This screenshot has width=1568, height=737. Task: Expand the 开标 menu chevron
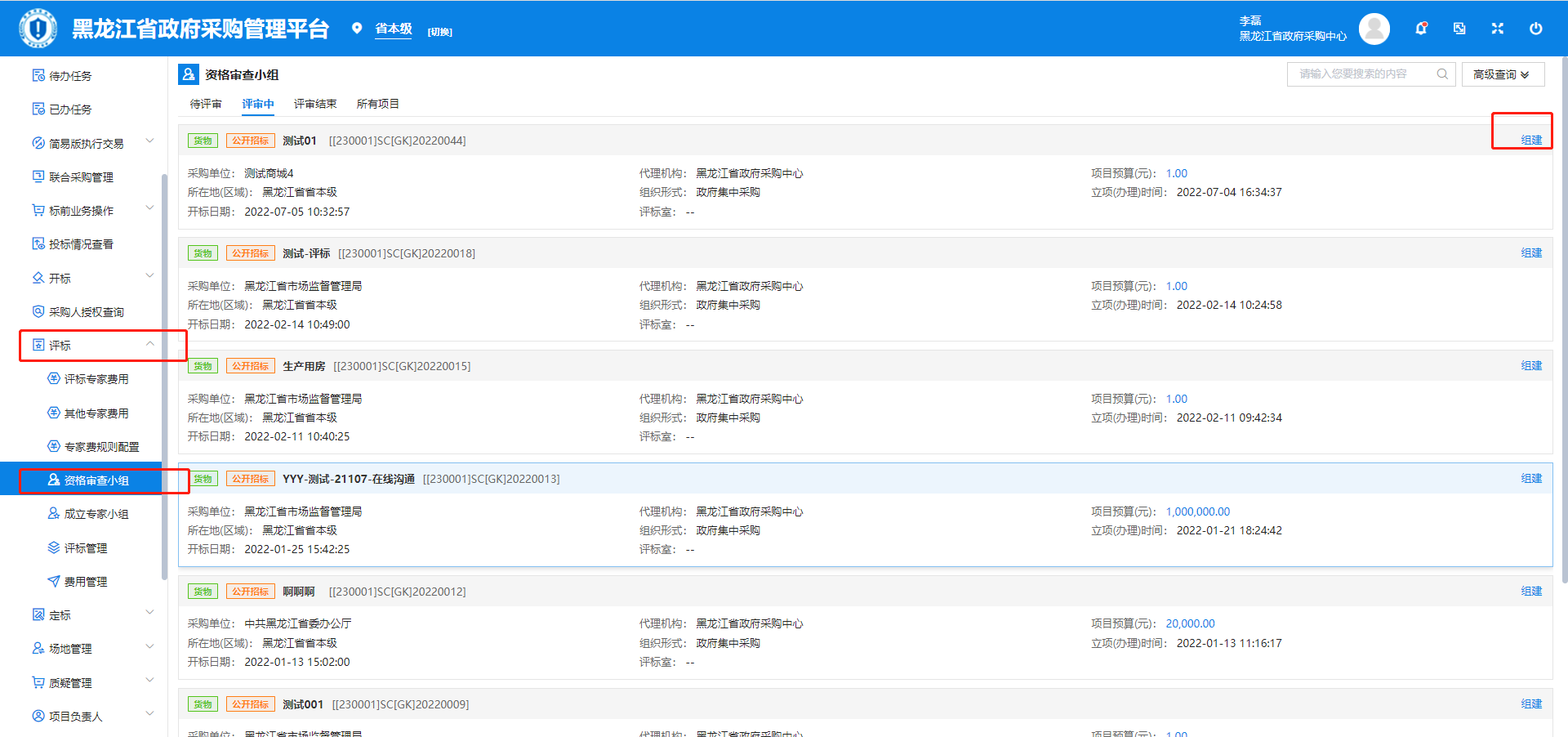149,275
